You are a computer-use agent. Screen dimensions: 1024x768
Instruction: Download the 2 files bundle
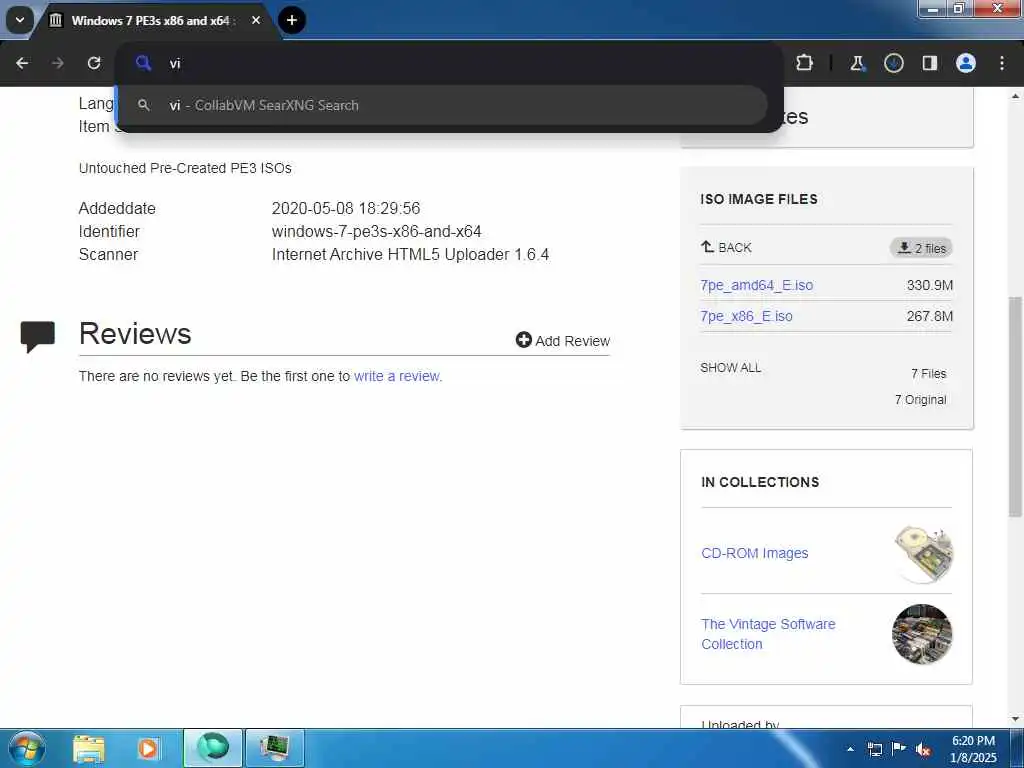[x=921, y=248]
